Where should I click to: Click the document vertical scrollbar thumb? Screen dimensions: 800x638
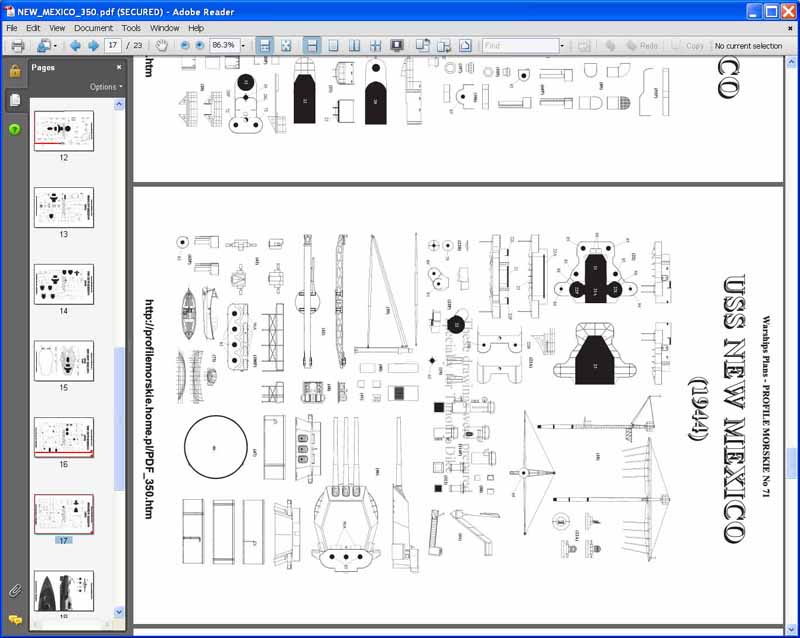[x=791, y=463]
